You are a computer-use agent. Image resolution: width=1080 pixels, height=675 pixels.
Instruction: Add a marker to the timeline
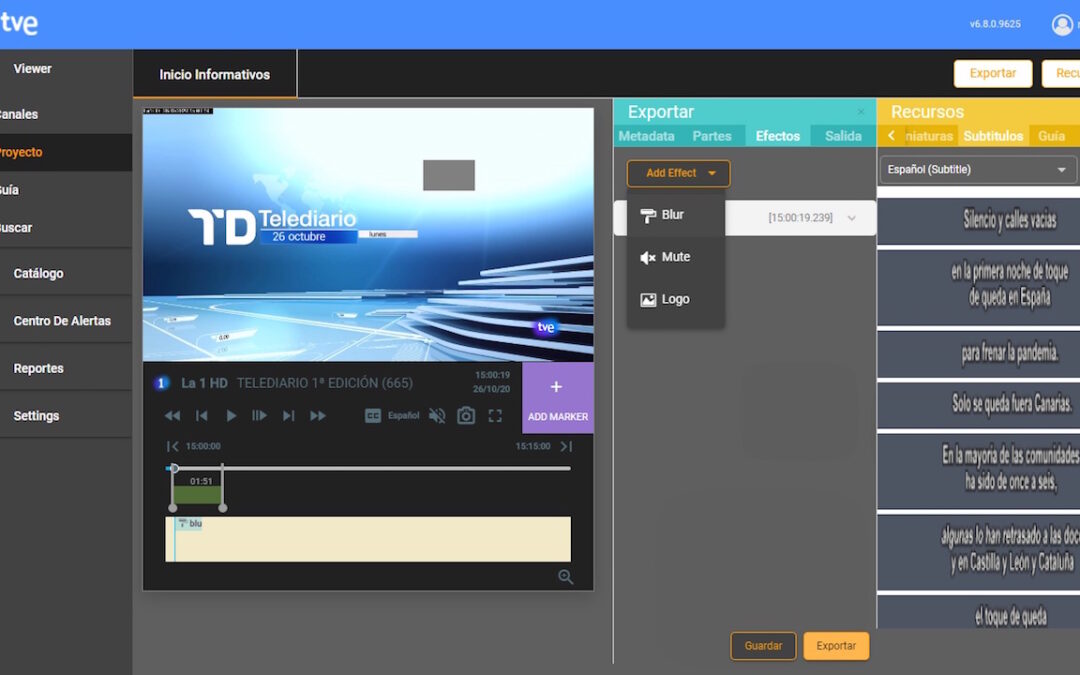tap(558, 398)
